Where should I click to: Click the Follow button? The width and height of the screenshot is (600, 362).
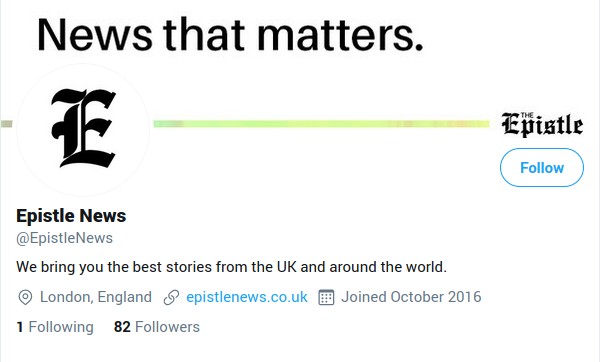(x=542, y=168)
